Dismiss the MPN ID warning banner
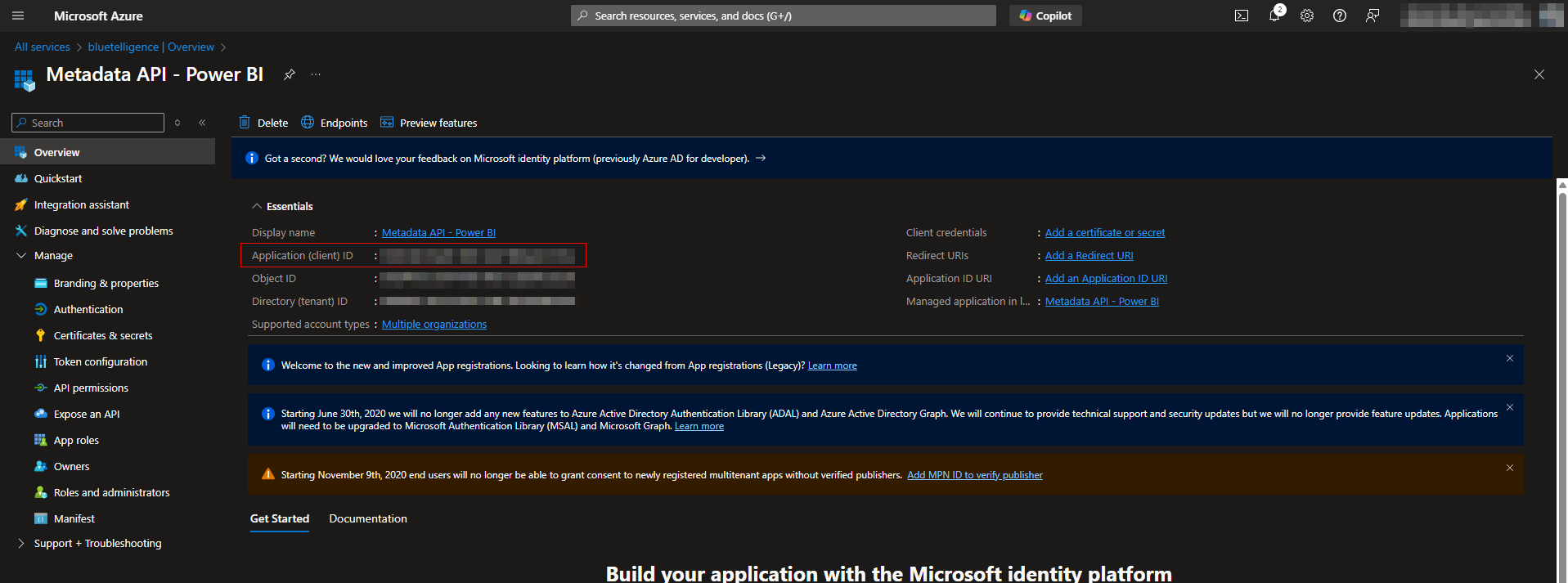Image resolution: width=1568 pixels, height=583 pixels. click(1510, 468)
